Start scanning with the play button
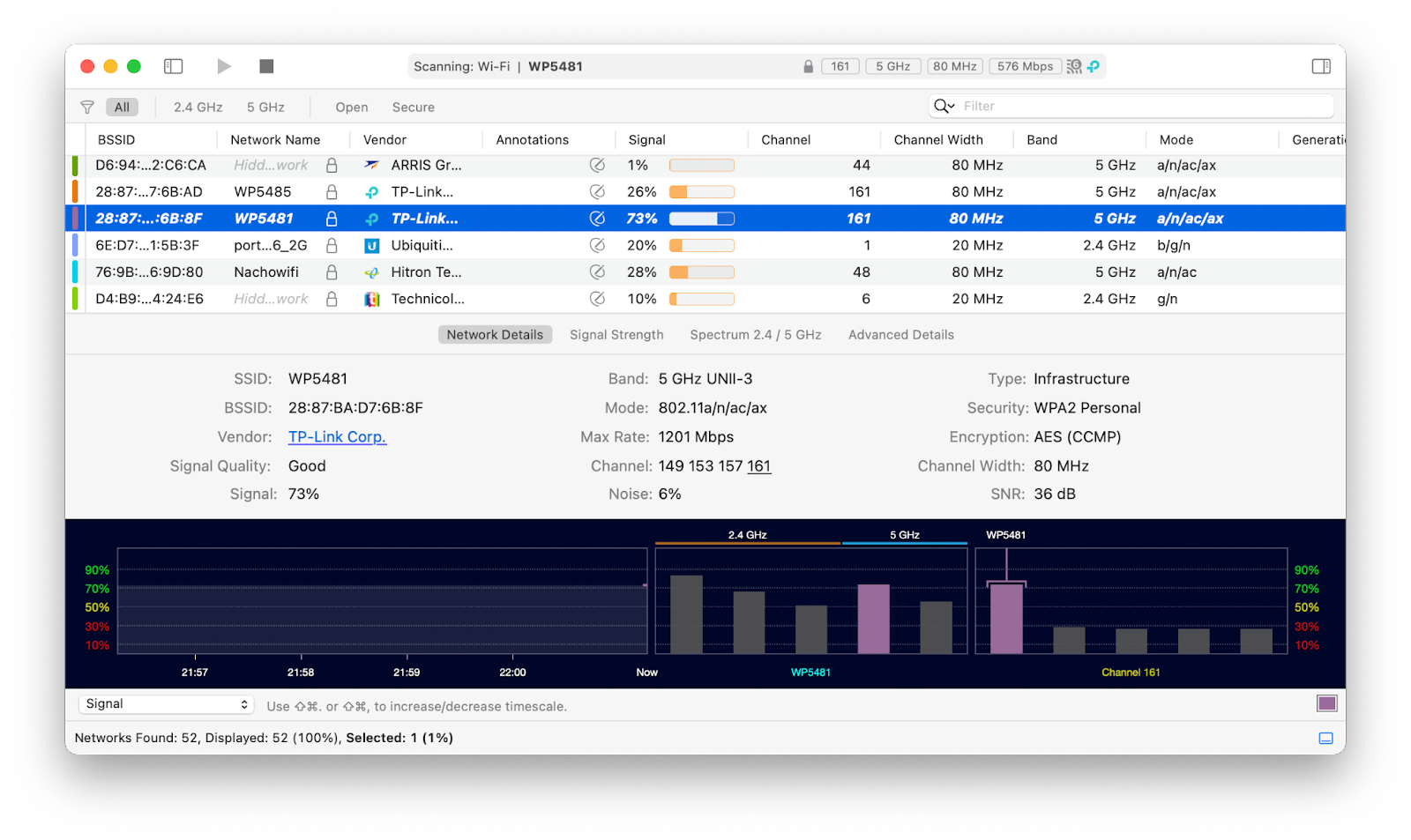Image resolution: width=1411 pixels, height=840 pixels. click(224, 66)
